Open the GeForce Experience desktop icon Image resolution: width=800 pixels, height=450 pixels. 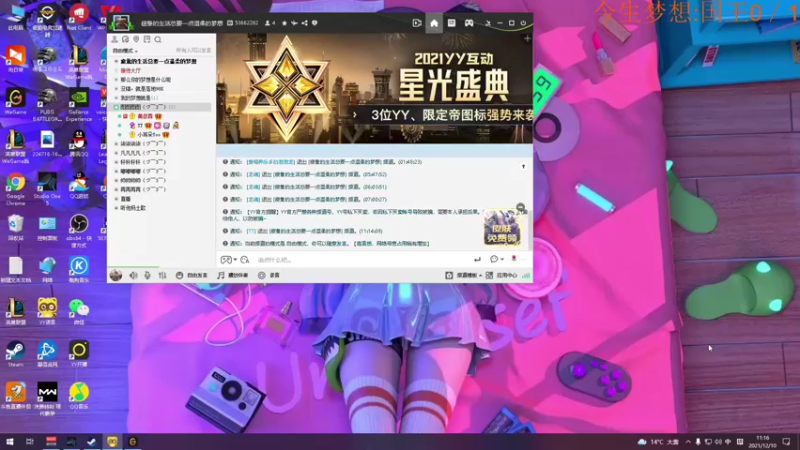(79, 106)
